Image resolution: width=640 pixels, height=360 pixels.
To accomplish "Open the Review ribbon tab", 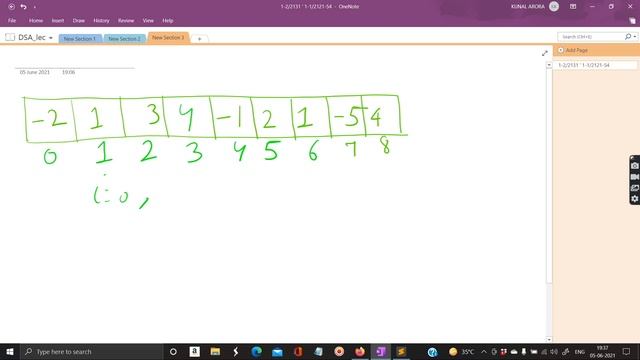I will click(x=126, y=20).
